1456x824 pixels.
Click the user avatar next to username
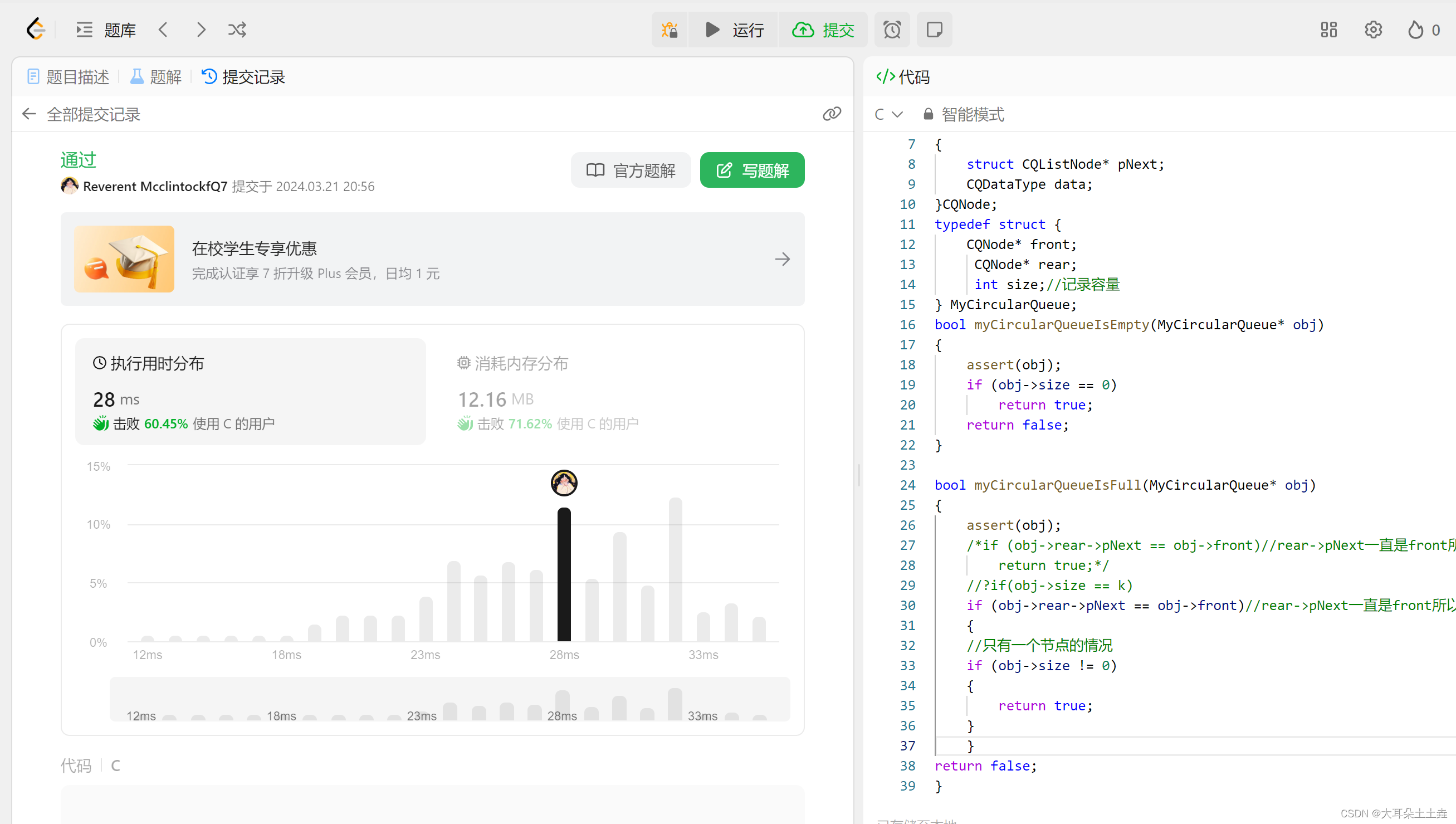click(x=70, y=186)
